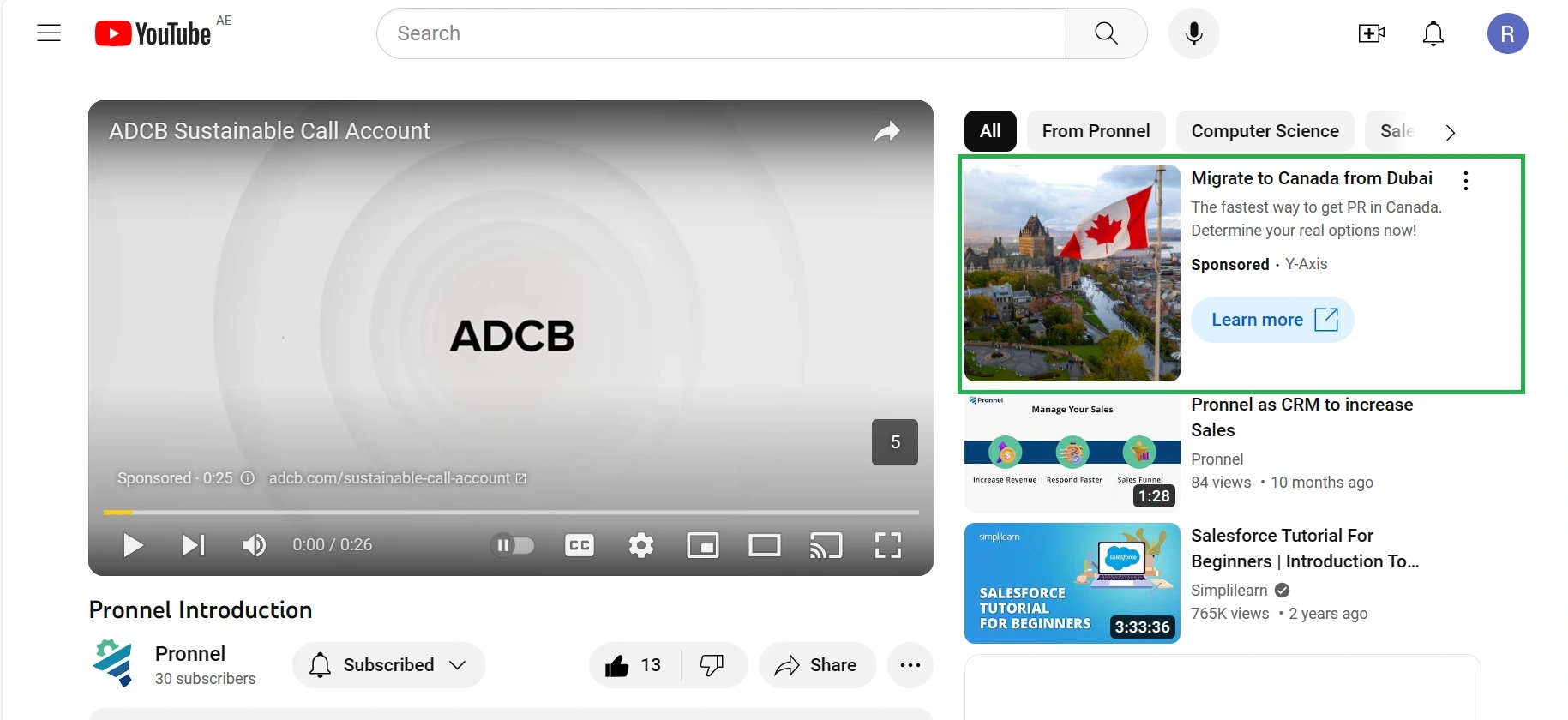Screen dimensions: 1568x720
Task: Select the Computer Science chip
Action: pos(1265,131)
